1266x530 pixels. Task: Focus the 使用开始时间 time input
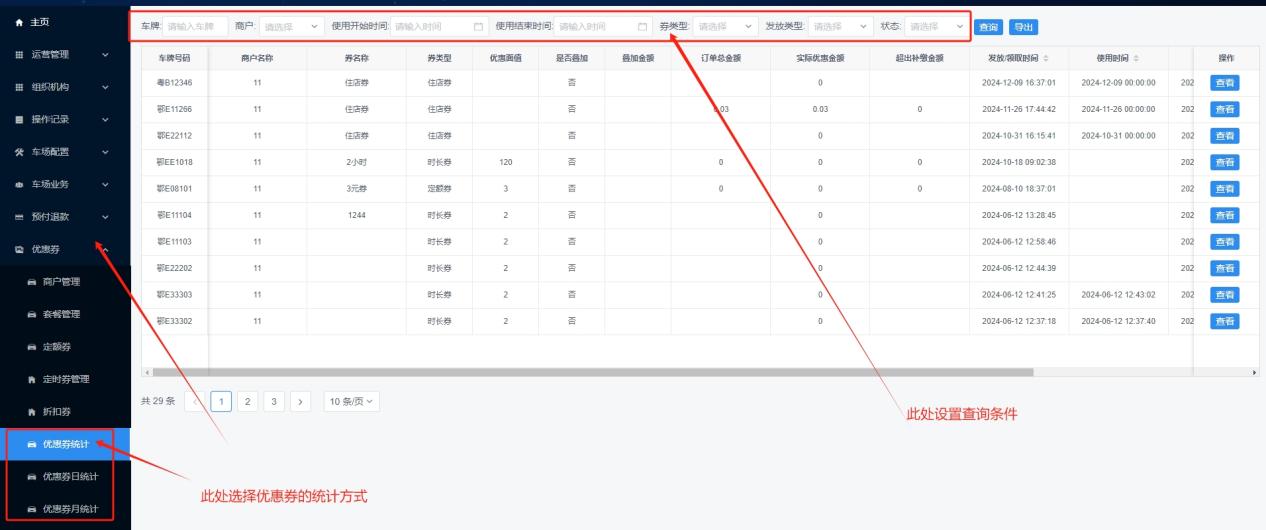(439, 26)
